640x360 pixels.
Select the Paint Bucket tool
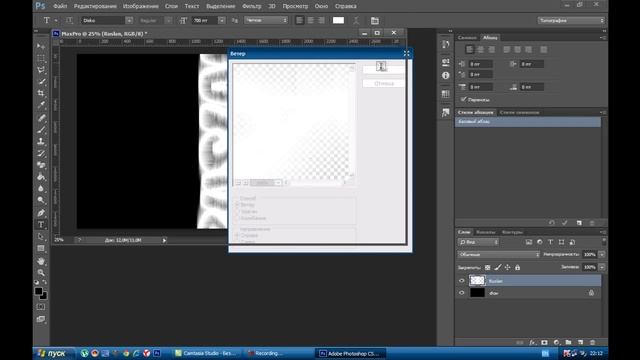[x=41, y=177]
